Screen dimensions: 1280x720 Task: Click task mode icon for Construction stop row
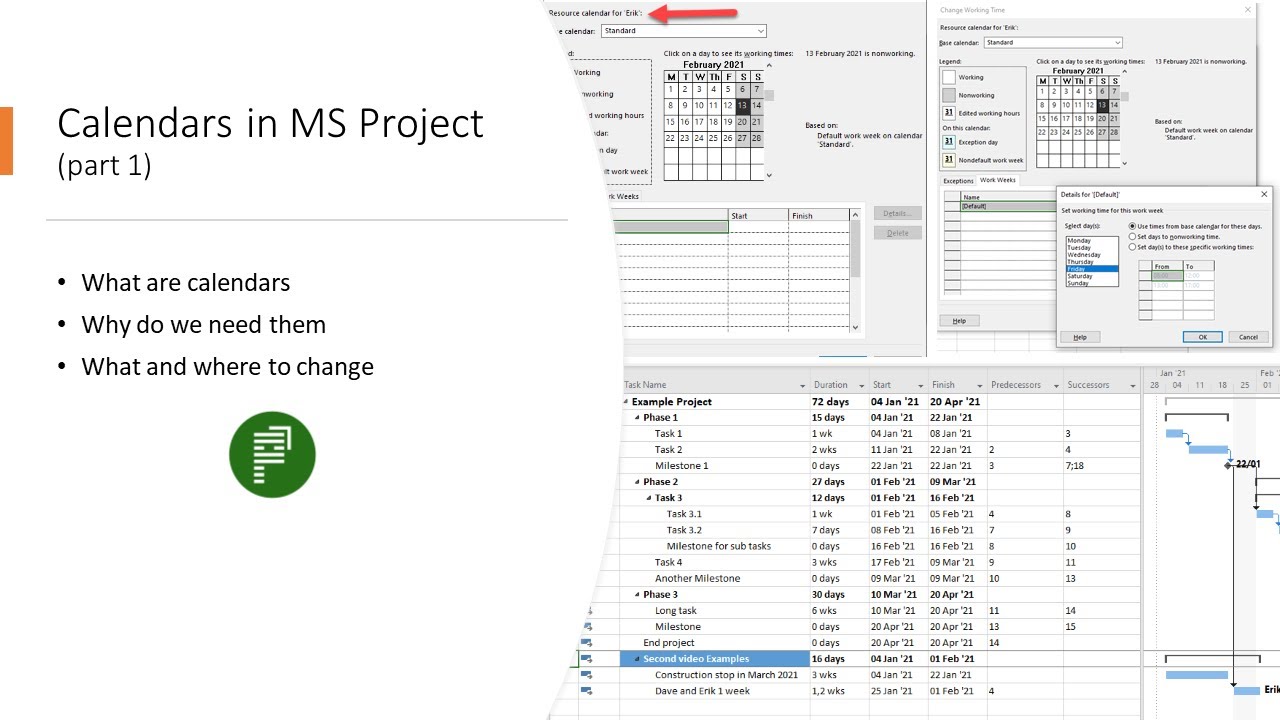coord(587,674)
